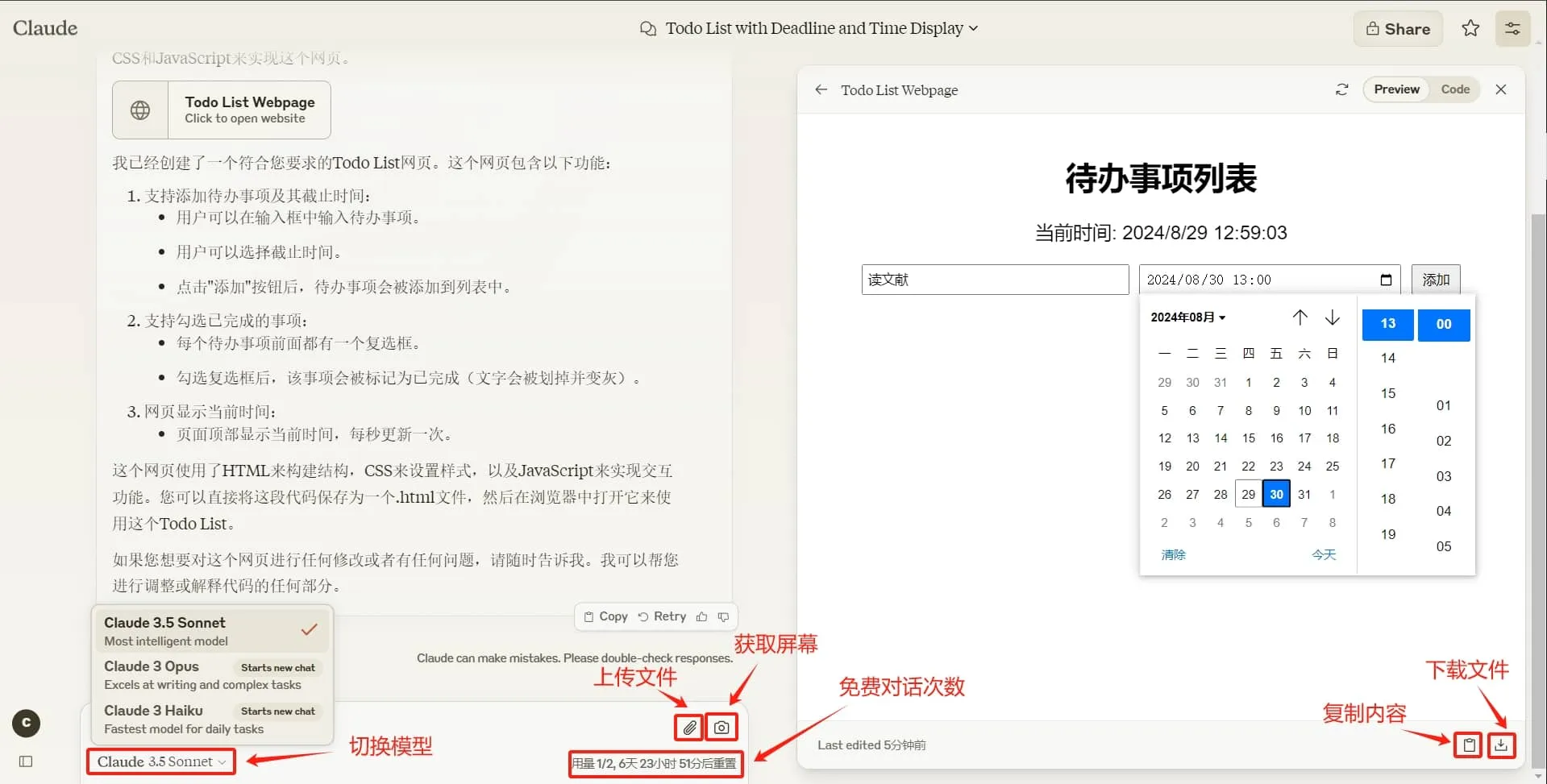This screenshot has width=1547, height=784.
Task: Switch to Preview view
Action: click(1396, 89)
